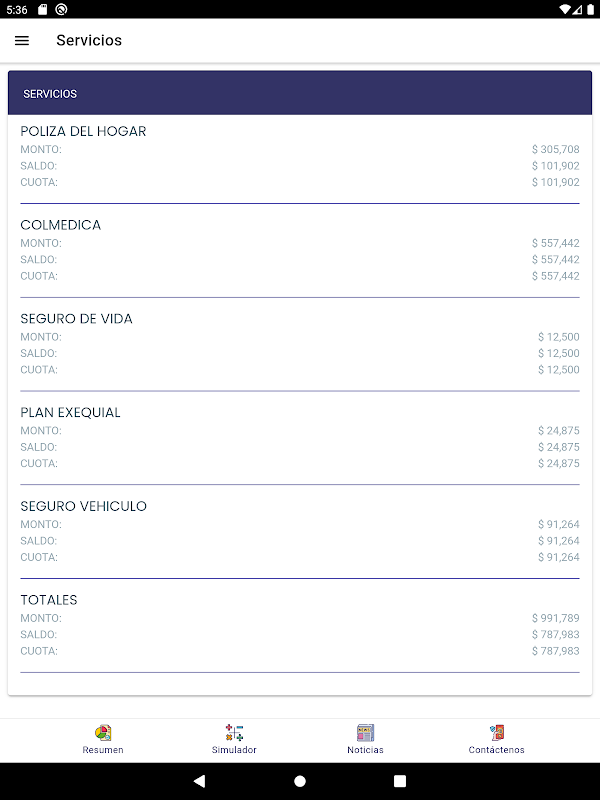
Task: Tap the SERVICIOS card header
Action: point(300,93)
